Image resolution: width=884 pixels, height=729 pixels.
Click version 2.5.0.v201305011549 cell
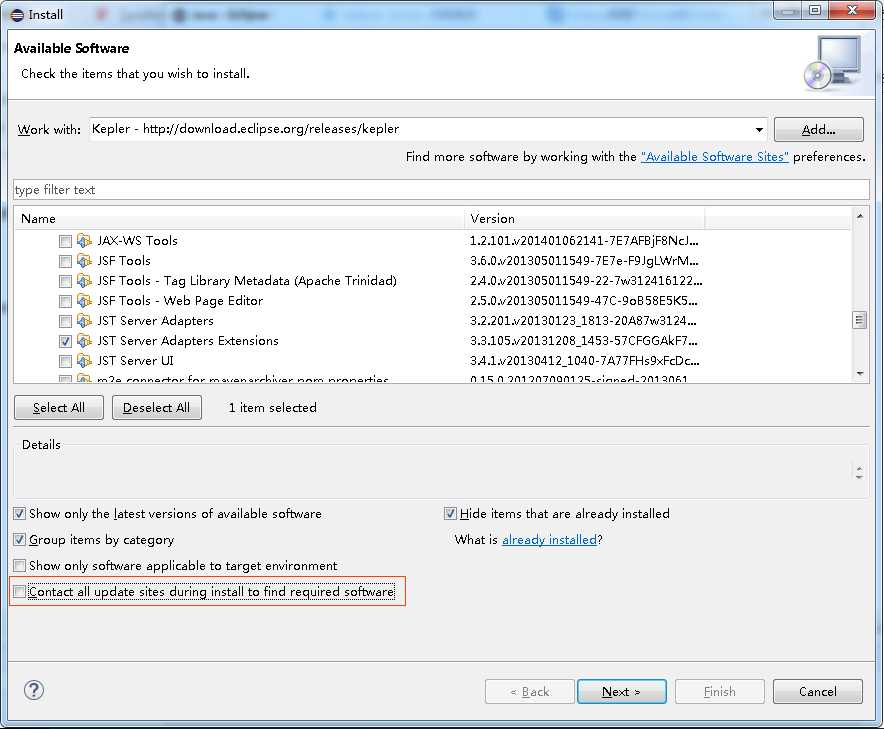point(585,301)
